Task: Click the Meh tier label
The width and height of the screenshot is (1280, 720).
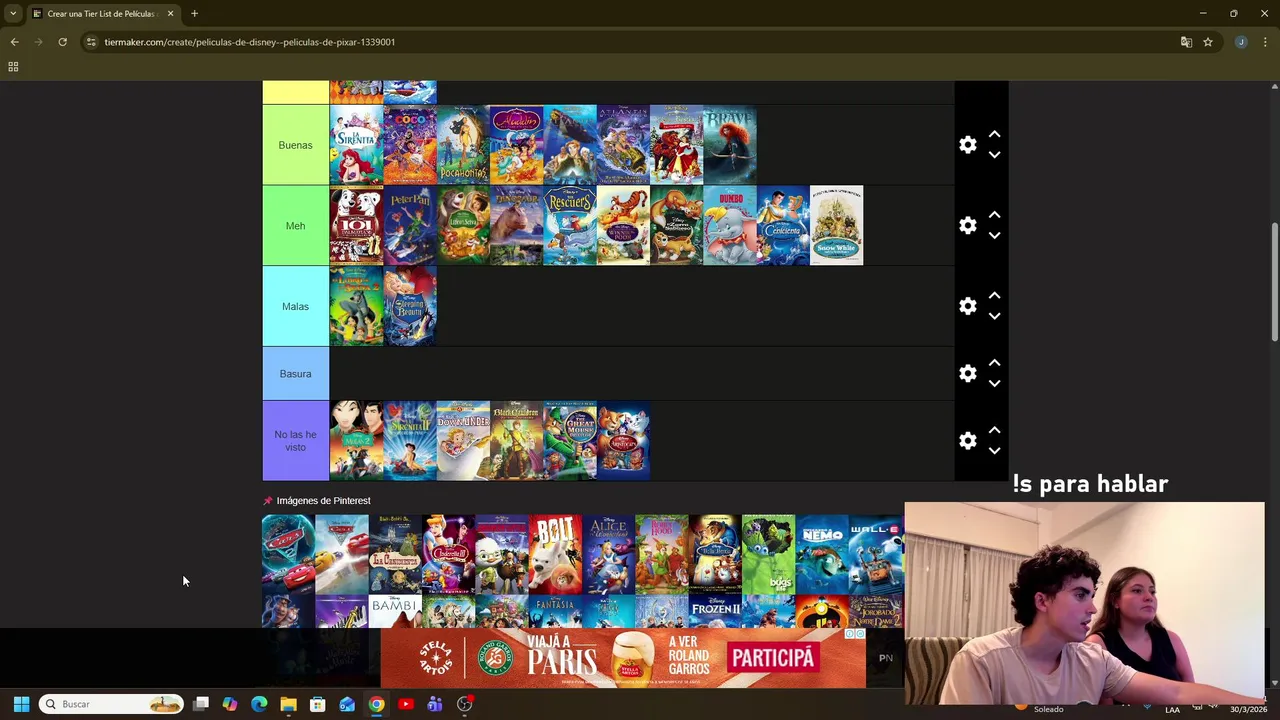Action: 295,226
